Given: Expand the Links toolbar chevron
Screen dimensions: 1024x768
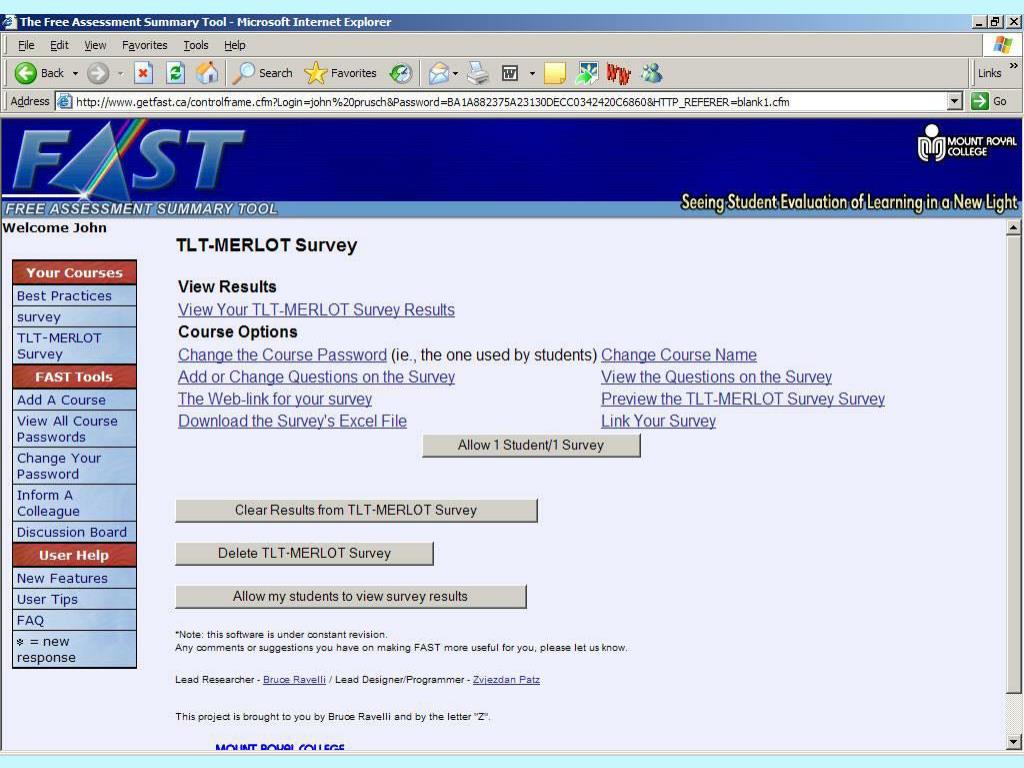Looking at the screenshot, I should point(1013,65).
